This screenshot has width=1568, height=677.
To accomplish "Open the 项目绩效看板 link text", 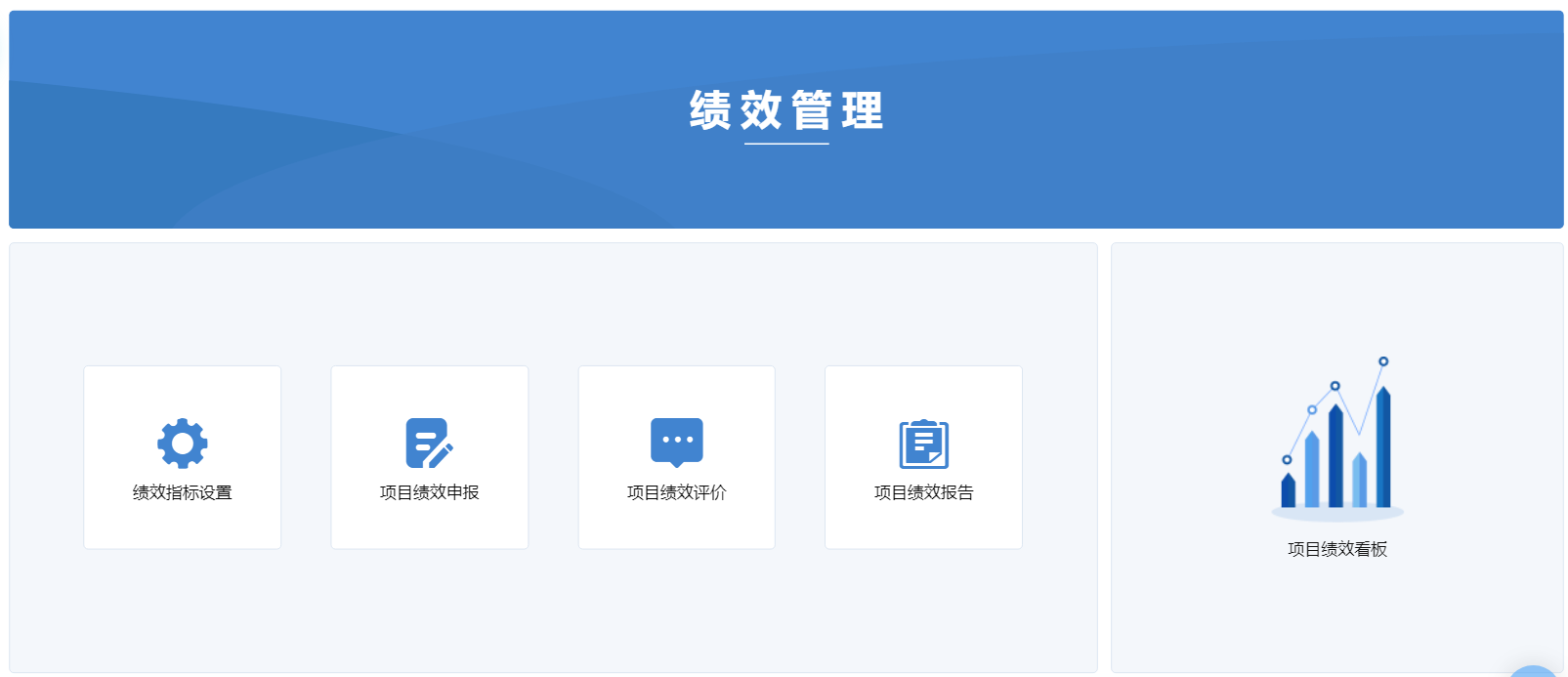I will click(1337, 549).
